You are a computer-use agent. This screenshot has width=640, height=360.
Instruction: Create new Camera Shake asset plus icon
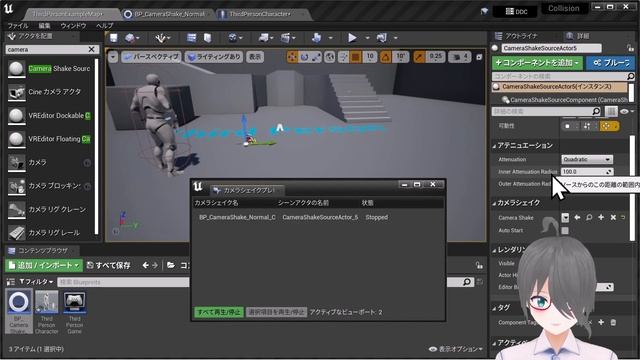coord(601,218)
